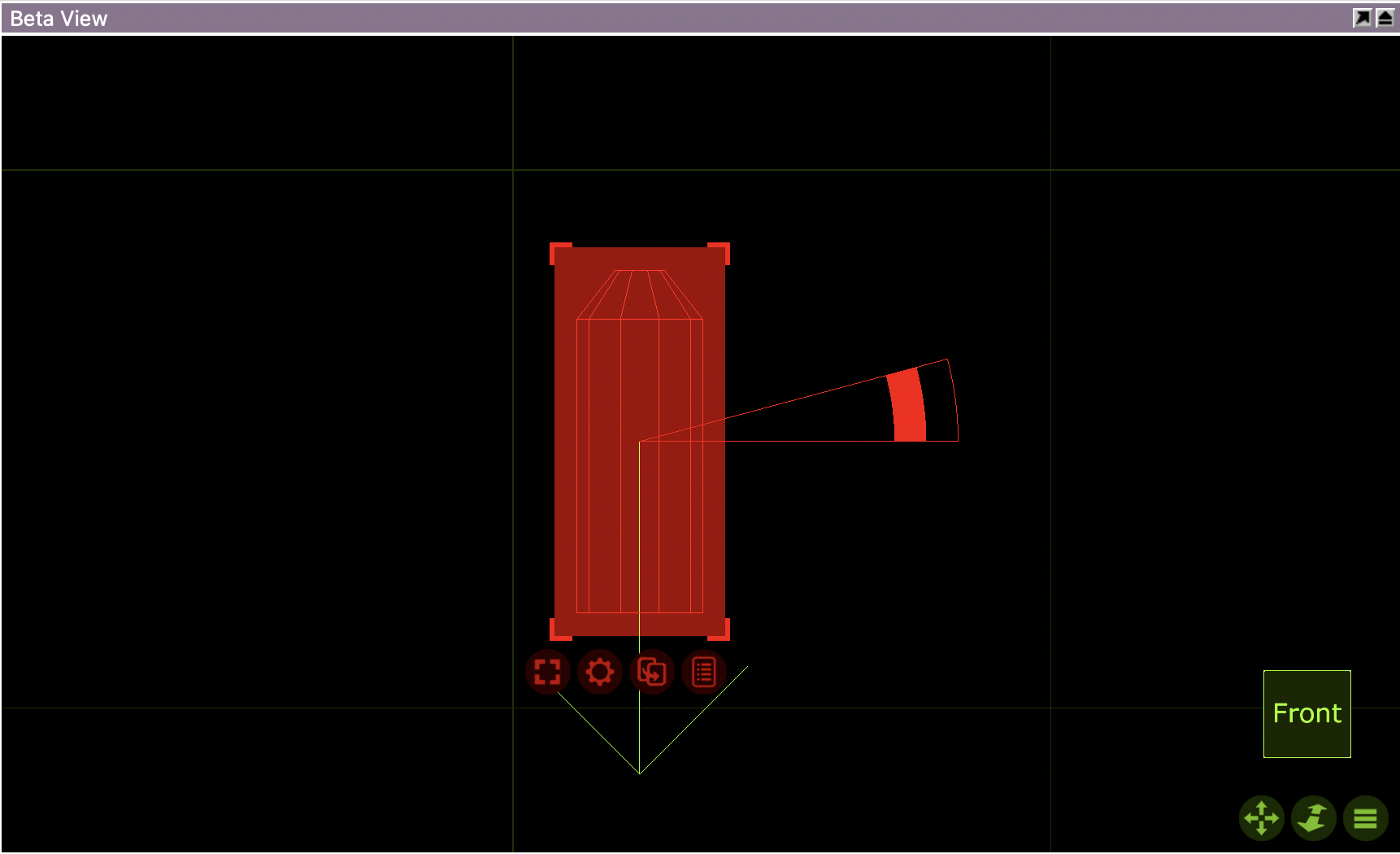The image size is (1400, 854).
Task: Select the green orbit view tool
Action: (x=1313, y=818)
